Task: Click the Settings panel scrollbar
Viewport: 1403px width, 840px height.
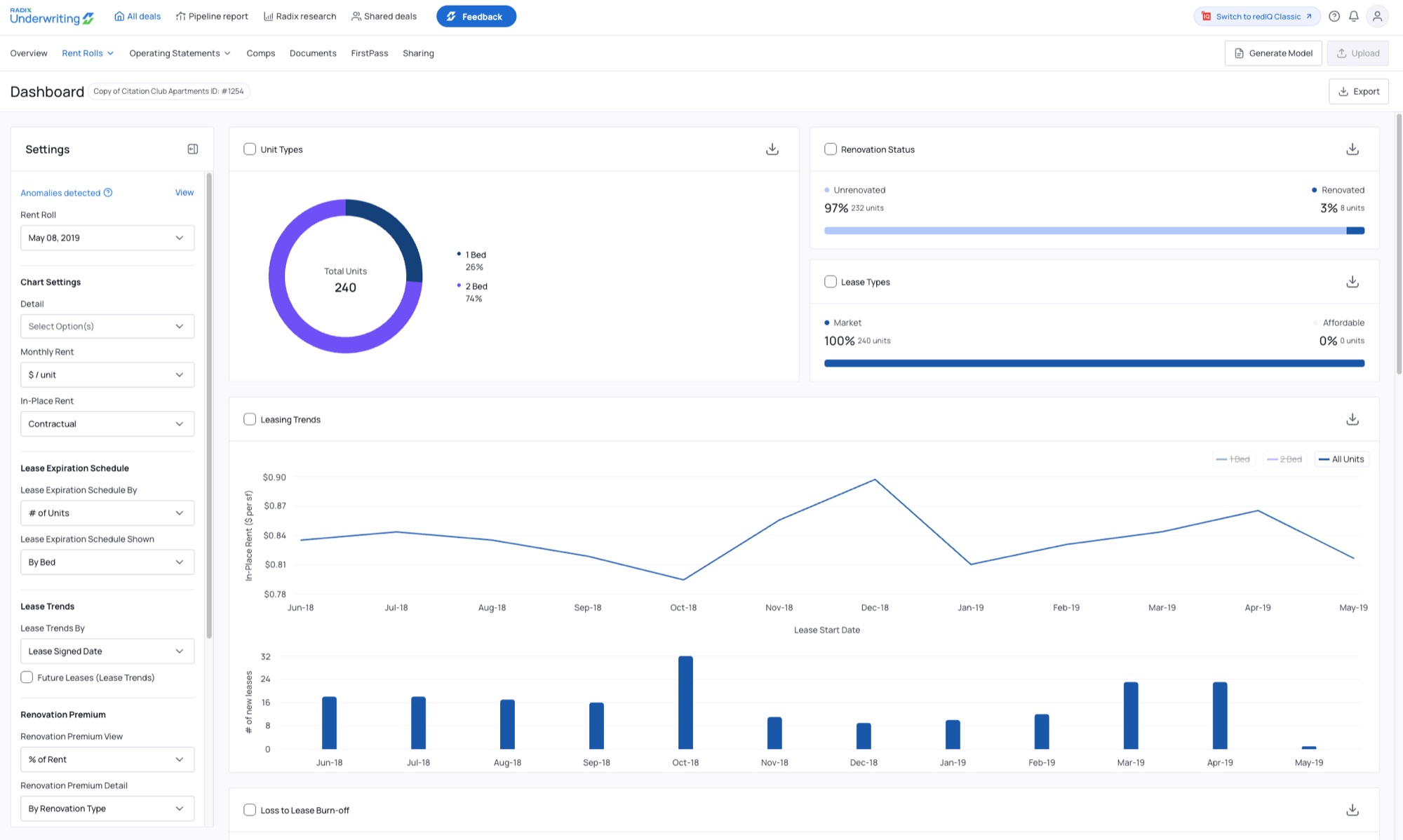Action: 209,405
